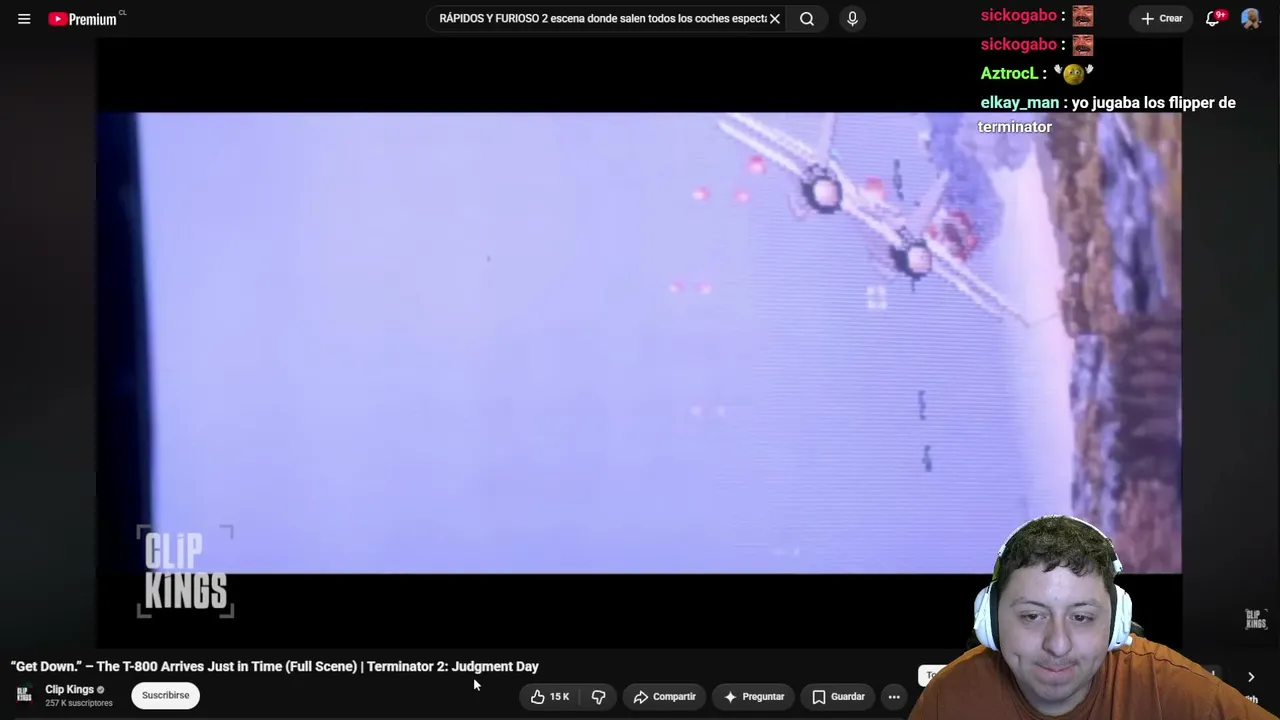Viewport: 1280px width, 720px height.
Task: Advance the chips row with right chevron
Action: click(x=1250, y=677)
